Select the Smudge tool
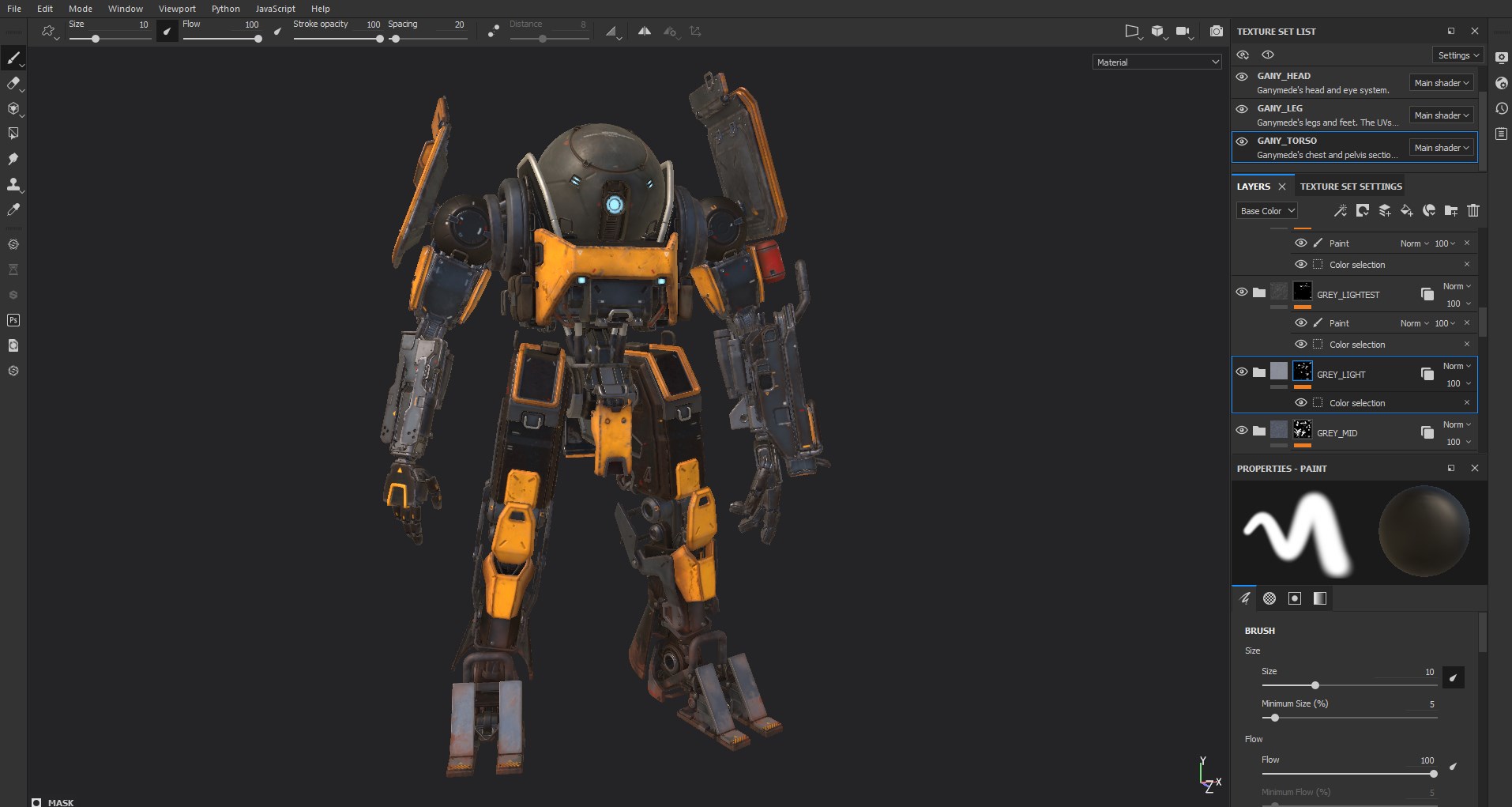Image resolution: width=1512 pixels, height=807 pixels. click(13, 159)
